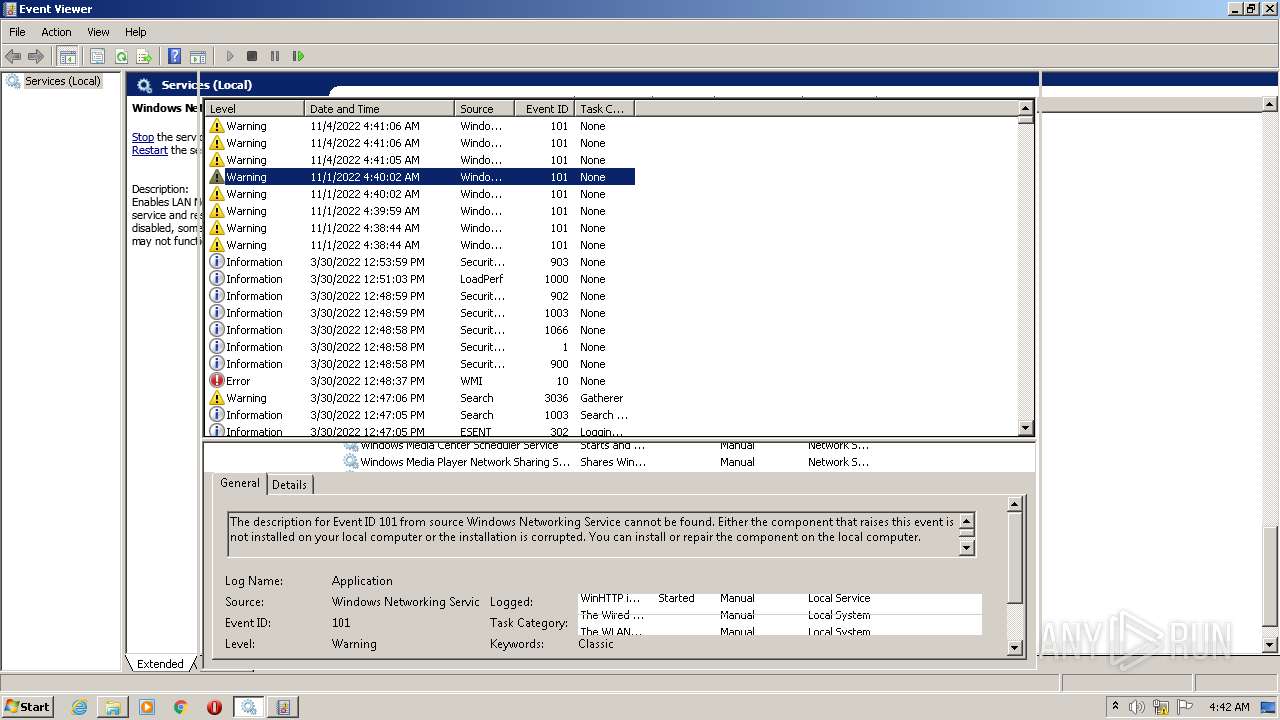This screenshot has height=720, width=1280.
Task: Toggle Show/Hide Action Pane toolbar icon
Action: pyautogui.click(x=198, y=56)
